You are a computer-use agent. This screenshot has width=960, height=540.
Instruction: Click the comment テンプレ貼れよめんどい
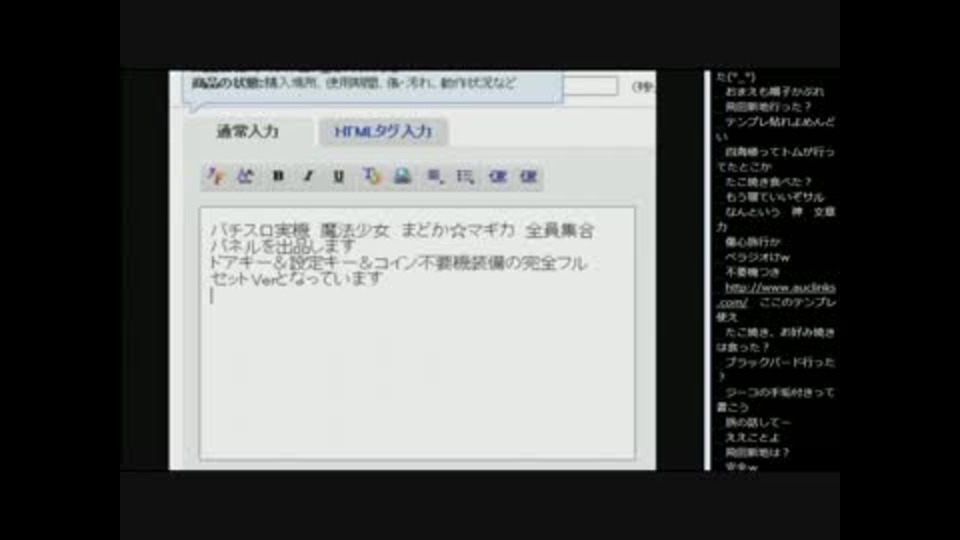[776, 129]
